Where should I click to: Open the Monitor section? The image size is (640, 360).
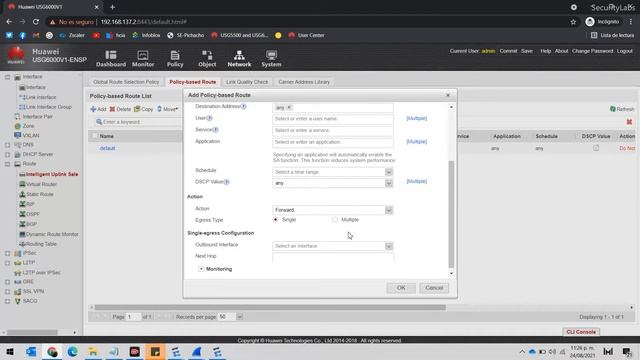tap(143, 58)
